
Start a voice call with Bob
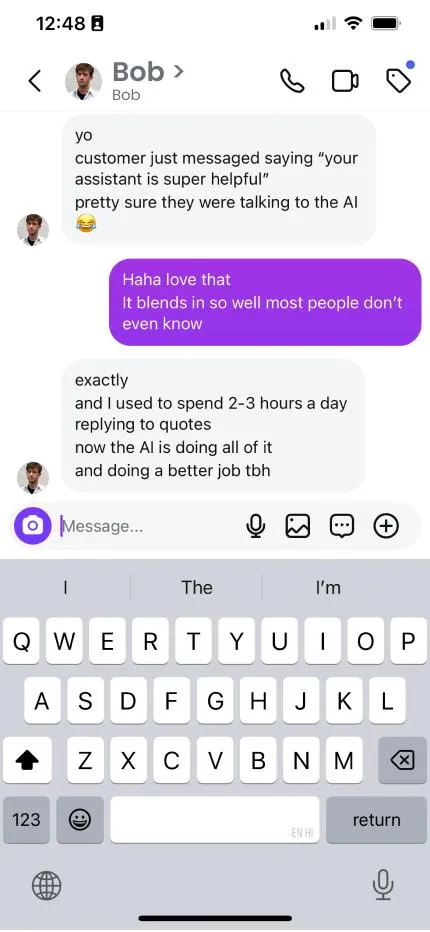292,81
